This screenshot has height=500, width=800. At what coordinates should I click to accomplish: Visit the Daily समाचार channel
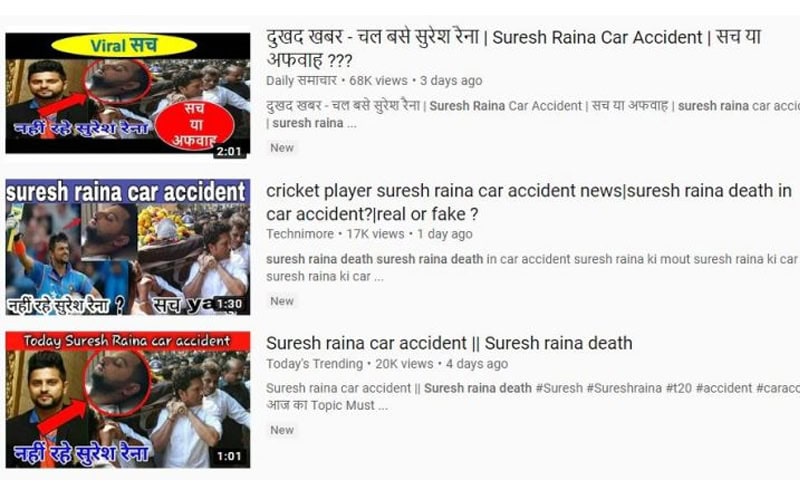(x=301, y=81)
